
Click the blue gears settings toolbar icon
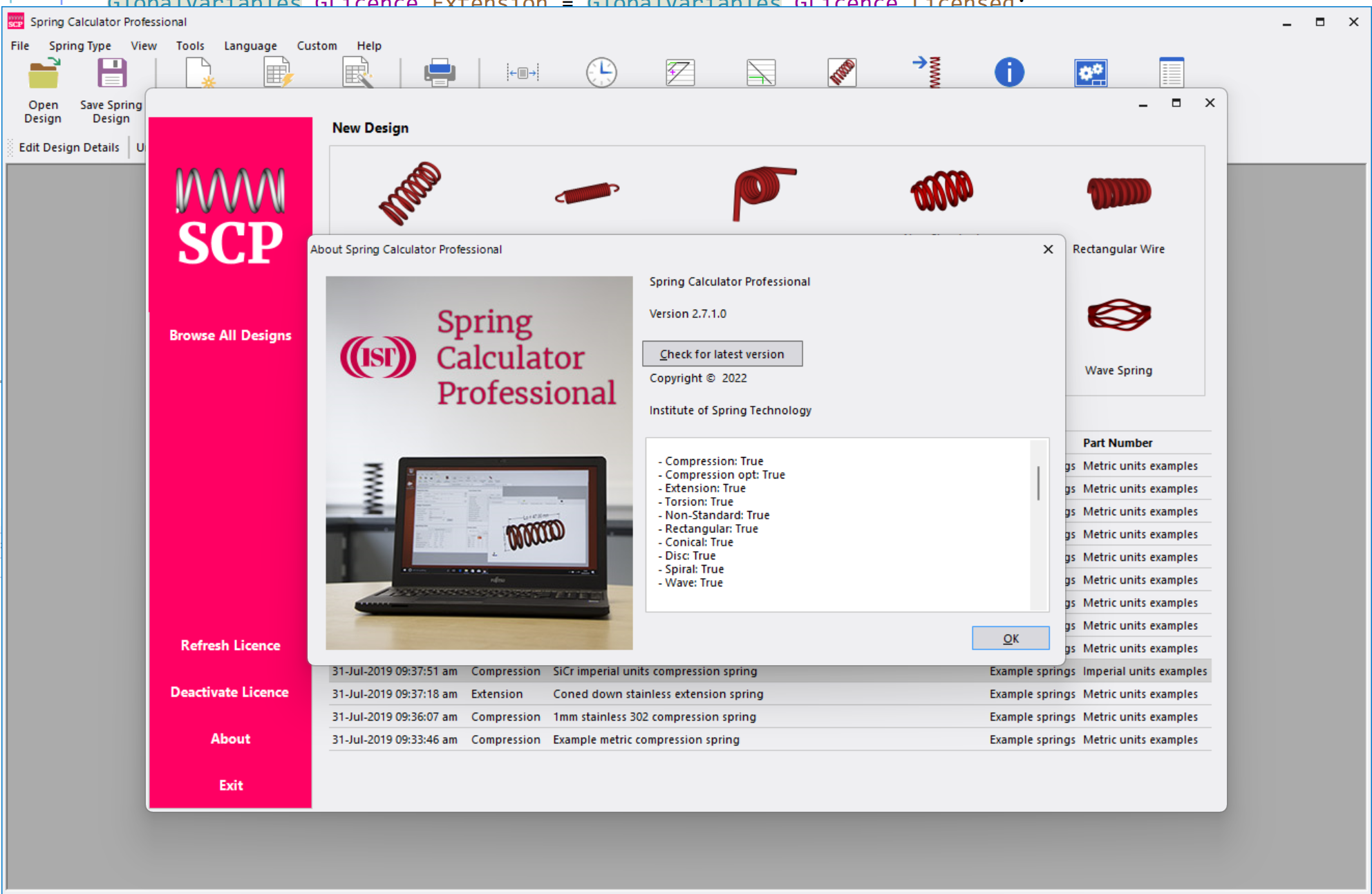click(x=1091, y=73)
